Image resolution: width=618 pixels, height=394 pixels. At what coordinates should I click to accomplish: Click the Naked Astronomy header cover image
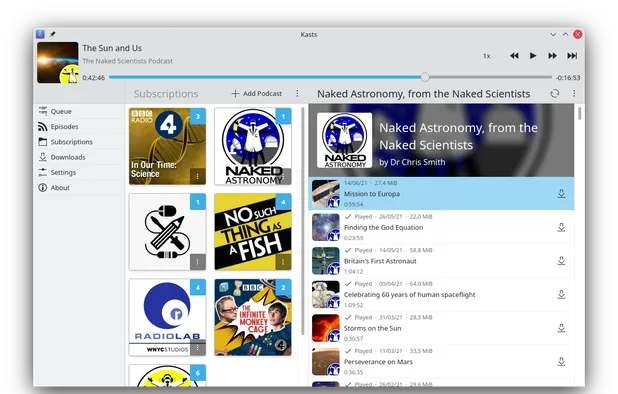(x=344, y=140)
